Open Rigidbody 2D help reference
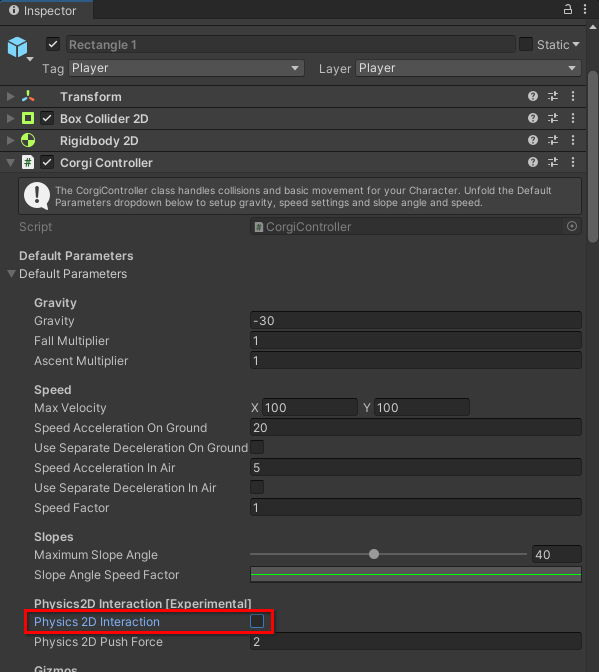 pos(533,140)
